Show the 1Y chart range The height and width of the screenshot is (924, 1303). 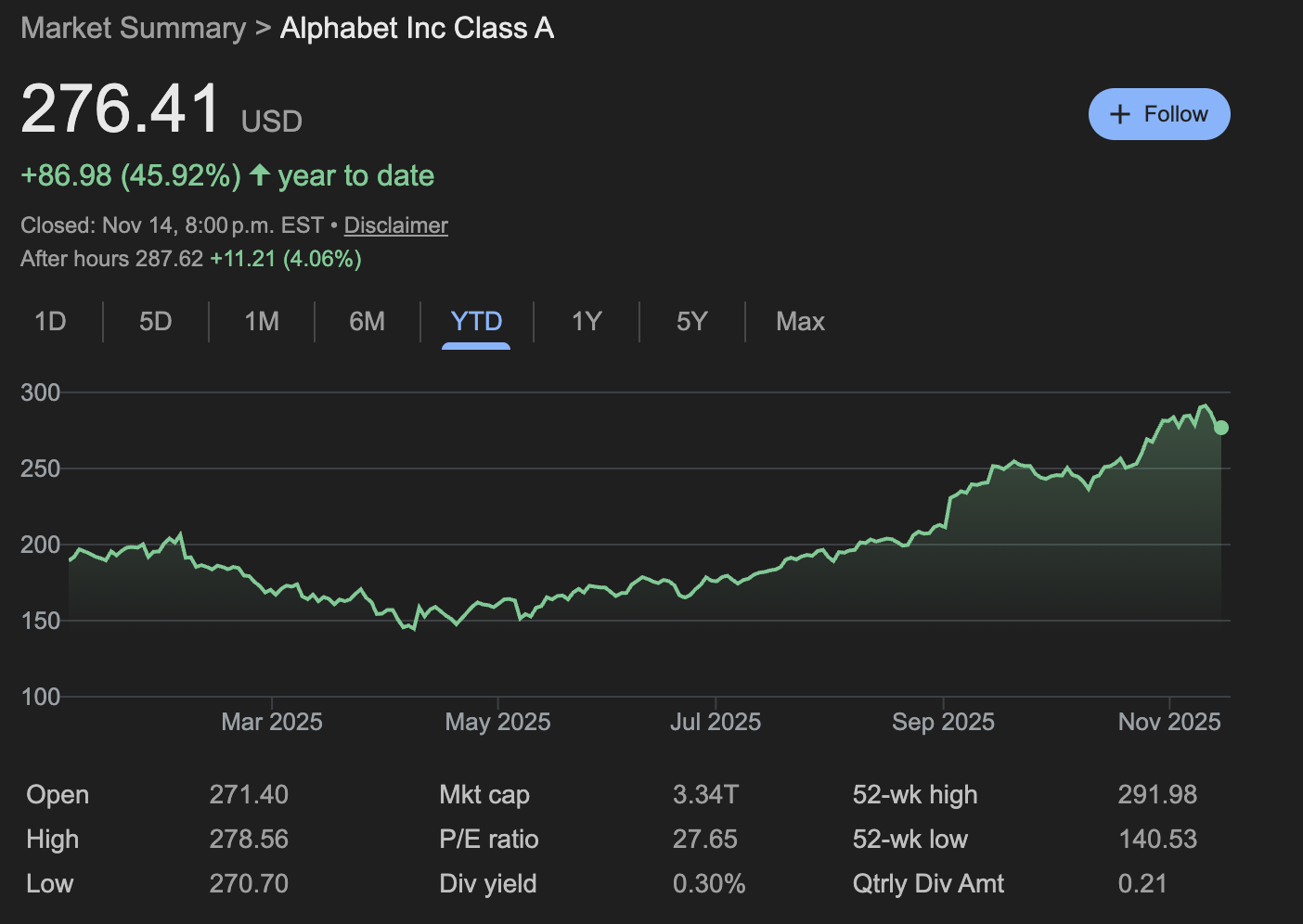587,322
